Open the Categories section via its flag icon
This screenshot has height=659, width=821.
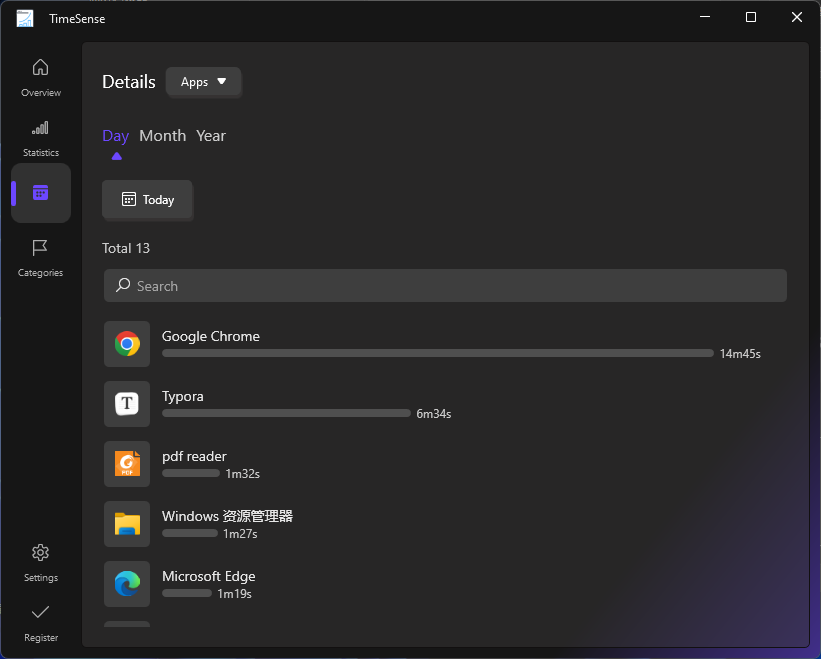pyautogui.click(x=40, y=255)
